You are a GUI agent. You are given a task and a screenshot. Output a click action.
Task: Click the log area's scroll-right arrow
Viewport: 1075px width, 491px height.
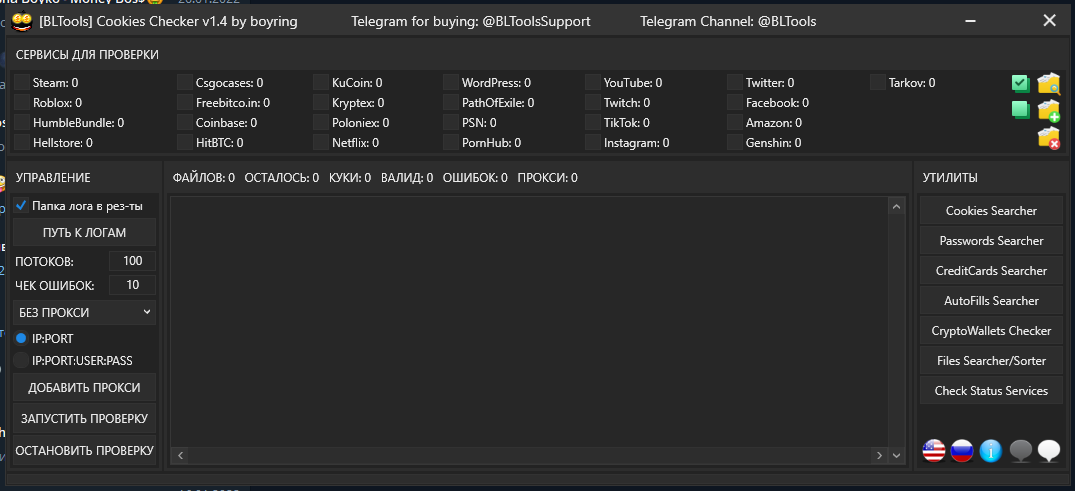879,455
